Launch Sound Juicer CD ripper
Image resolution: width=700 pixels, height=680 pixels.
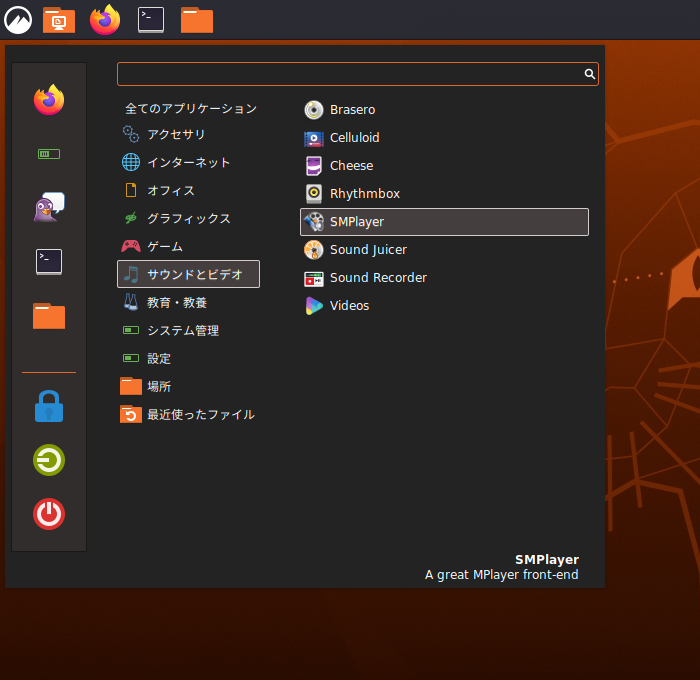tap(444, 250)
